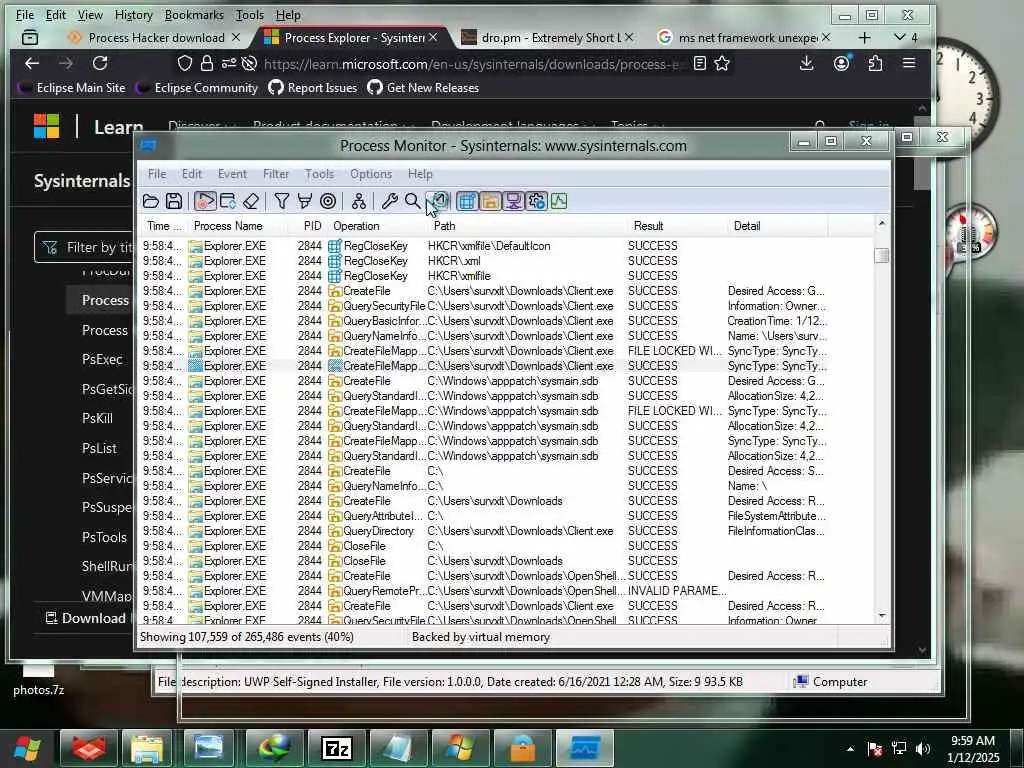Switch to Process Hacker download browser tab
Image resolution: width=1024 pixels, height=768 pixels.
[156, 38]
